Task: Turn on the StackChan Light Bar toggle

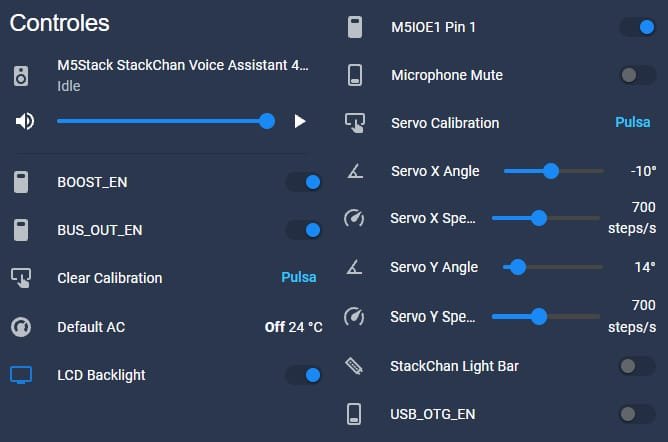Action: pos(637,366)
